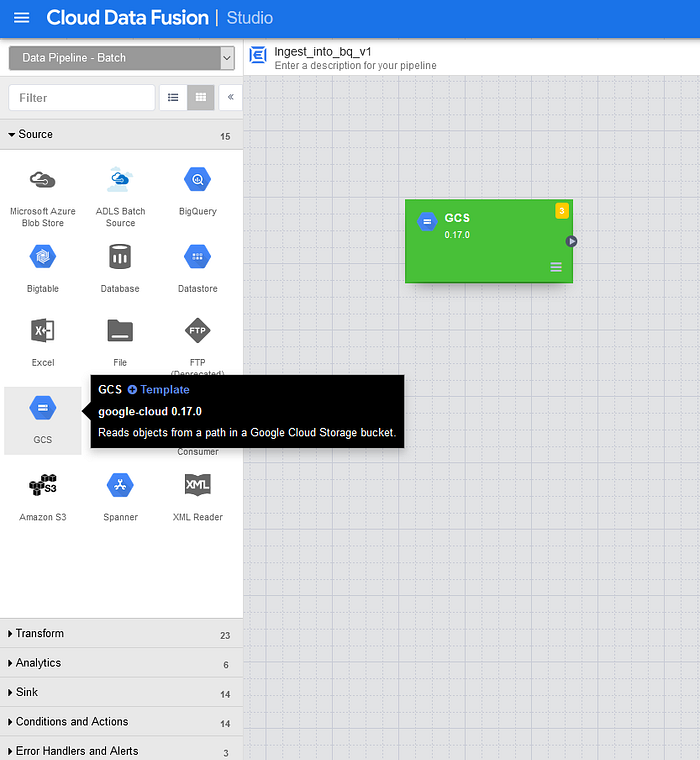Click the pipeline icon beside Ingest_into_bq_v1
The image size is (700, 760).
[x=258, y=55]
